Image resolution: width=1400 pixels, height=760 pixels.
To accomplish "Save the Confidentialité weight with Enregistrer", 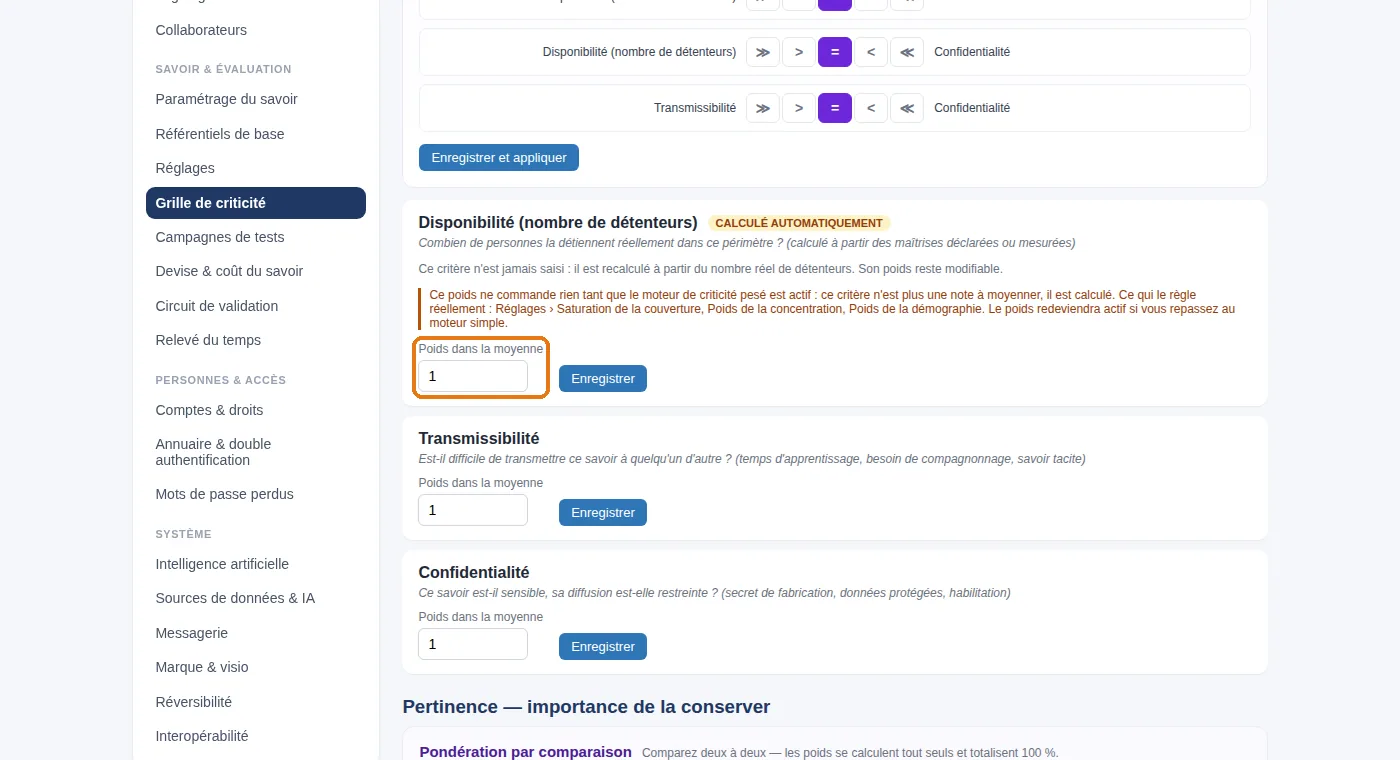I will pyautogui.click(x=603, y=647).
